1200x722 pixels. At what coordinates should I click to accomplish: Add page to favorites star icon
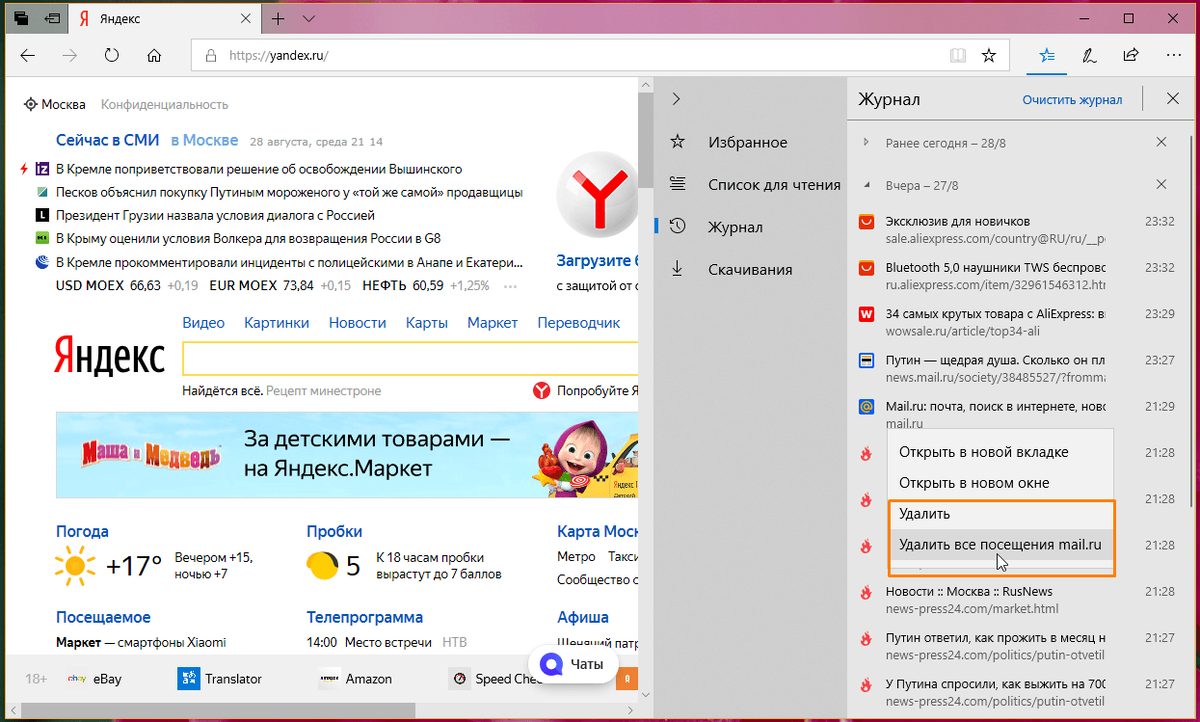[989, 55]
